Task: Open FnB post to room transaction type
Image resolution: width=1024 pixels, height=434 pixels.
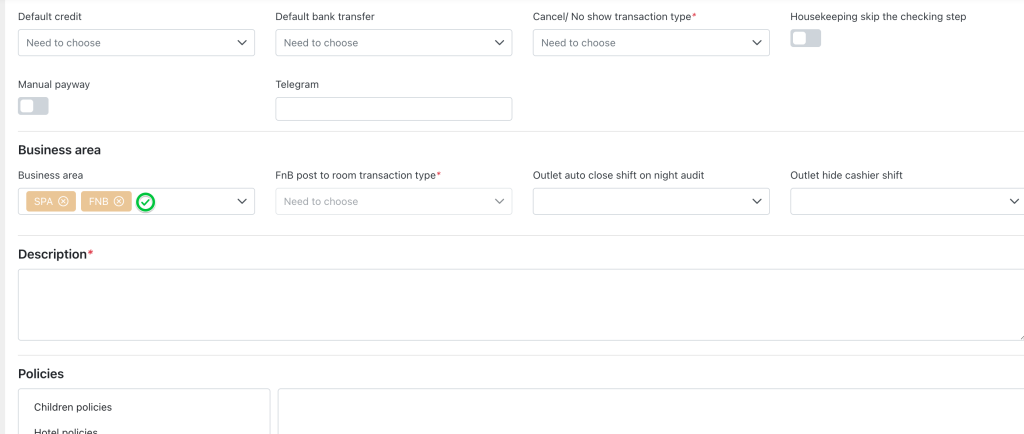Action: [393, 202]
